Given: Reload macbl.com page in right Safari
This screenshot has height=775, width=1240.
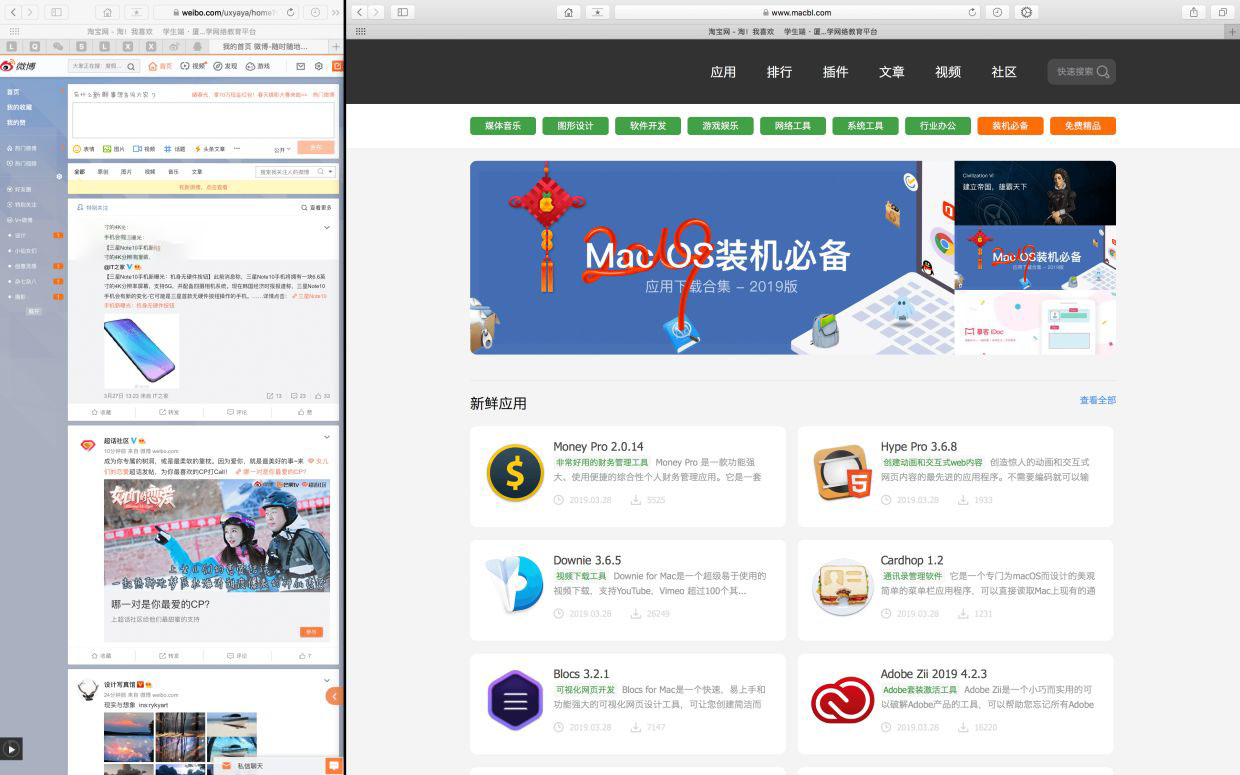Looking at the screenshot, I should coord(972,12).
